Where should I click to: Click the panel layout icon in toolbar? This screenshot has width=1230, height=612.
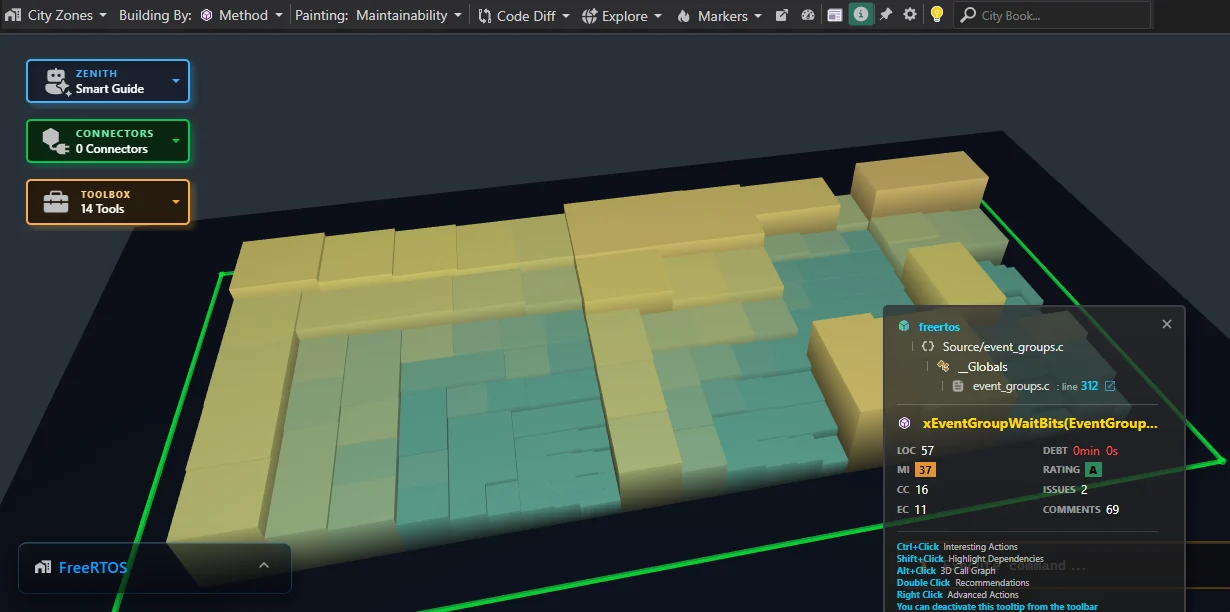835,15
